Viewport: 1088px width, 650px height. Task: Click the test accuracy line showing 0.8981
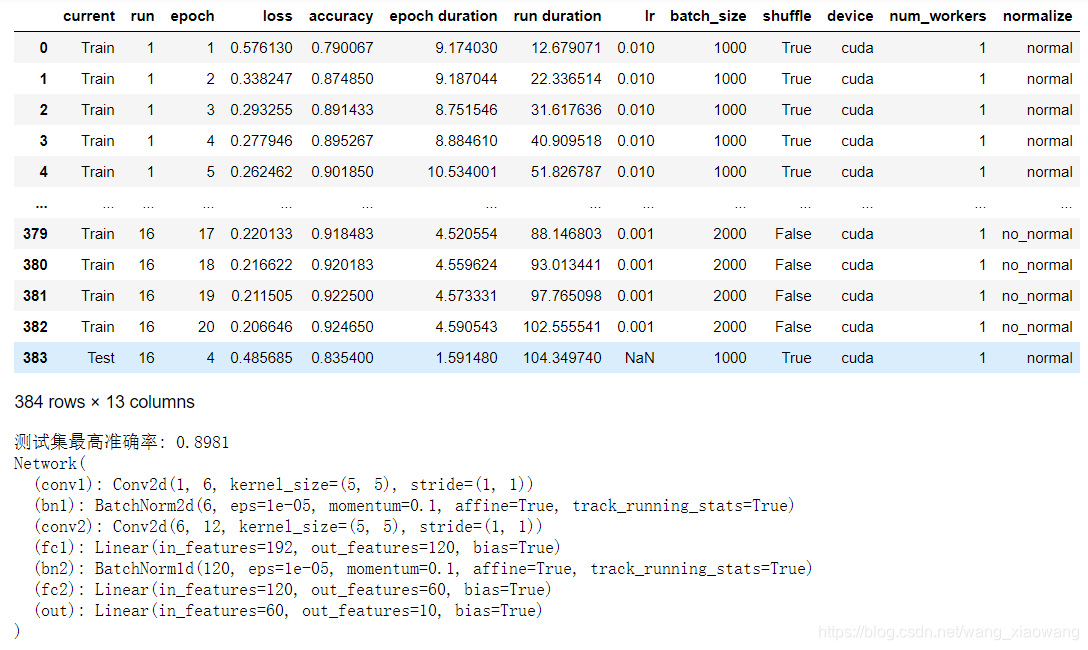pos(121,442)
